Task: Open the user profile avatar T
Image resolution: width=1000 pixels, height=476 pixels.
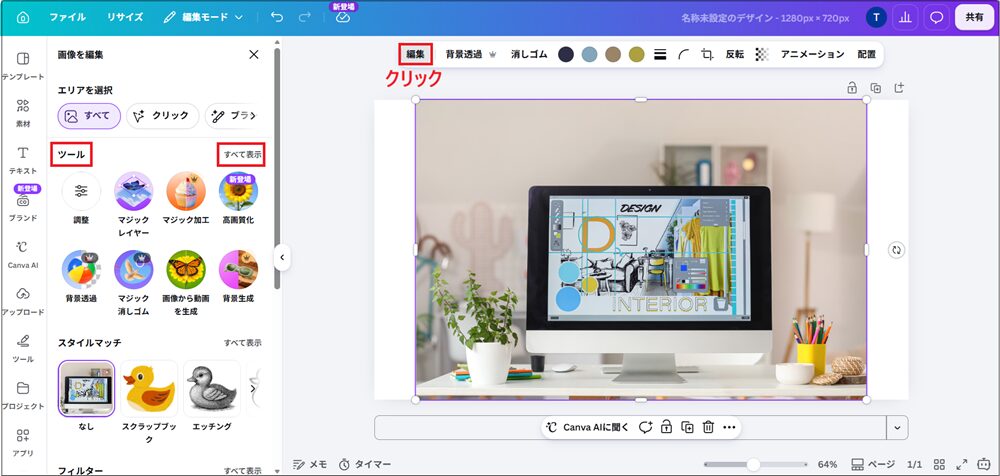Action: click(876, 18)
